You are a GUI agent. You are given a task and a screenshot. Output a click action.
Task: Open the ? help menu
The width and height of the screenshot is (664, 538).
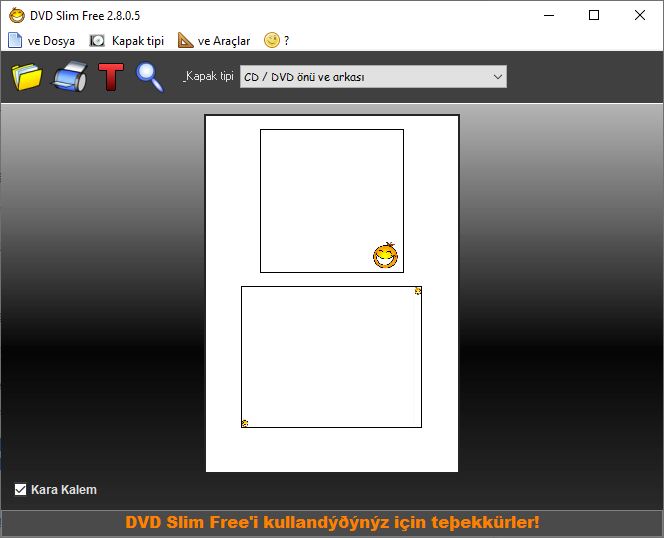pyautogui.click(x=277, y=41)
